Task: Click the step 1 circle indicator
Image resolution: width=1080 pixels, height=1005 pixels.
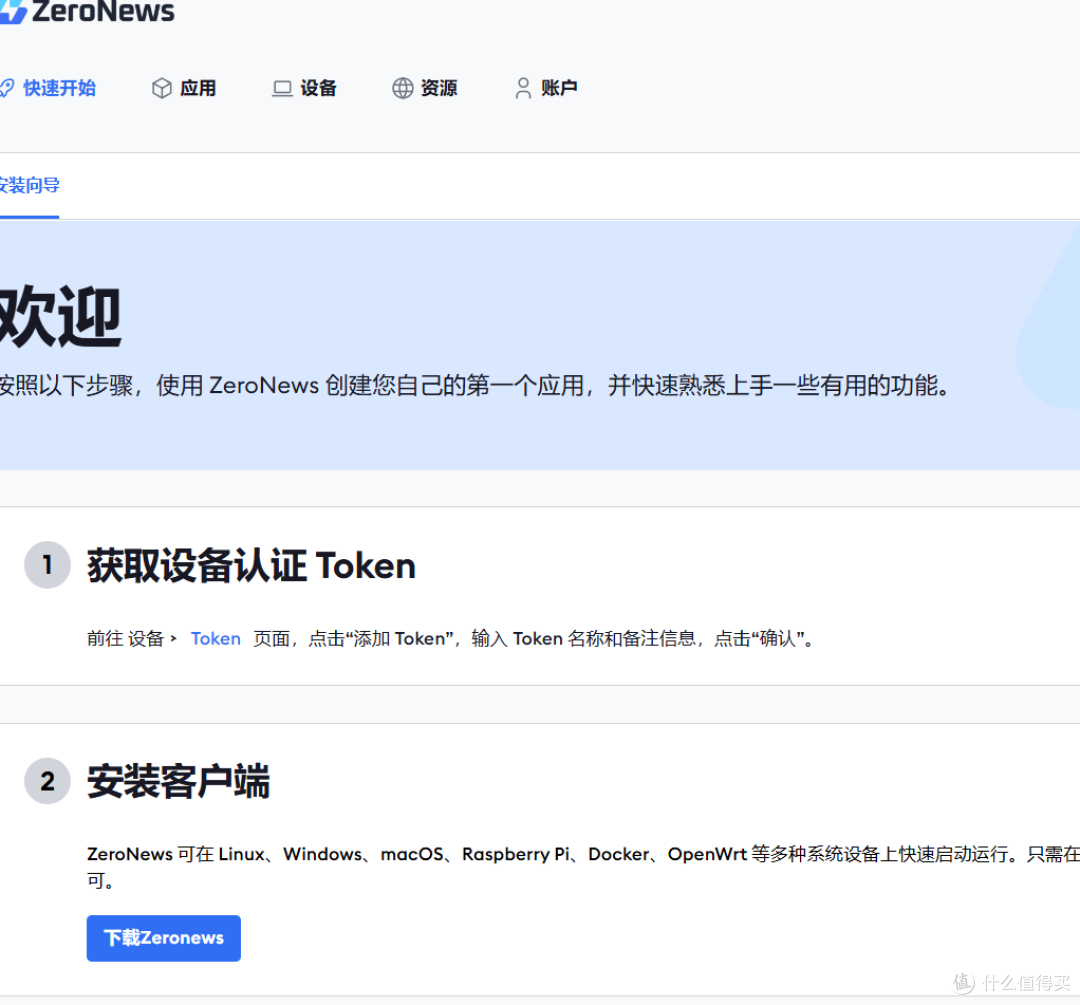Action: click(x=47, y=565)
